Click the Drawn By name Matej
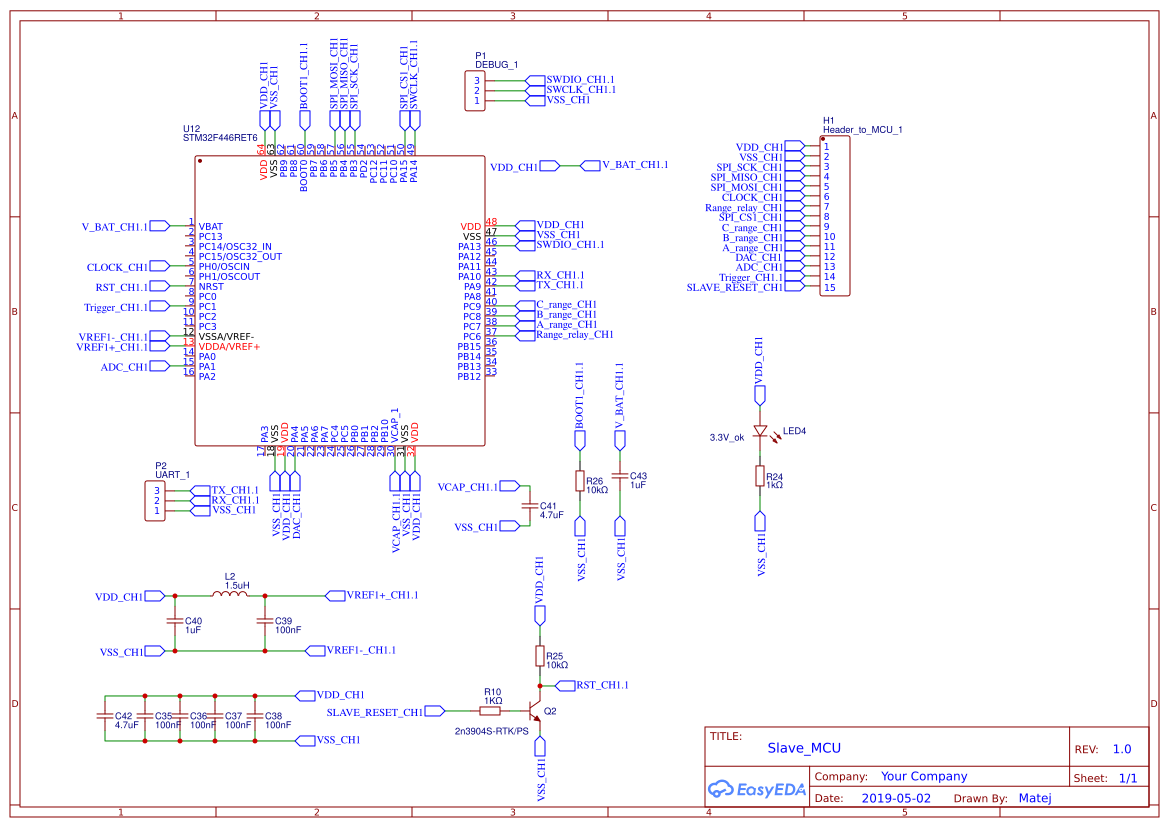Screen dimensions: 1169x827 (x=1035, y=798)
